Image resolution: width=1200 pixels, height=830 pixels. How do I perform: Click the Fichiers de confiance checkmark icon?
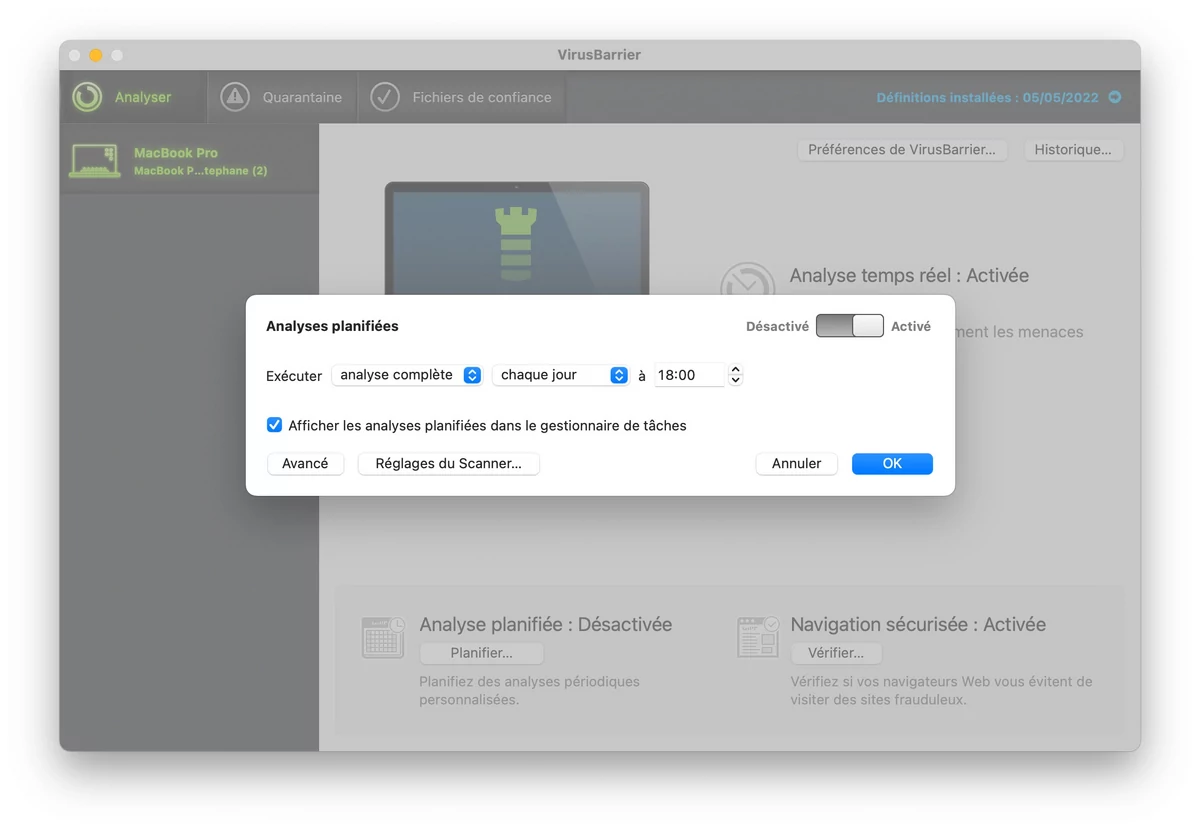pos(385,97)
